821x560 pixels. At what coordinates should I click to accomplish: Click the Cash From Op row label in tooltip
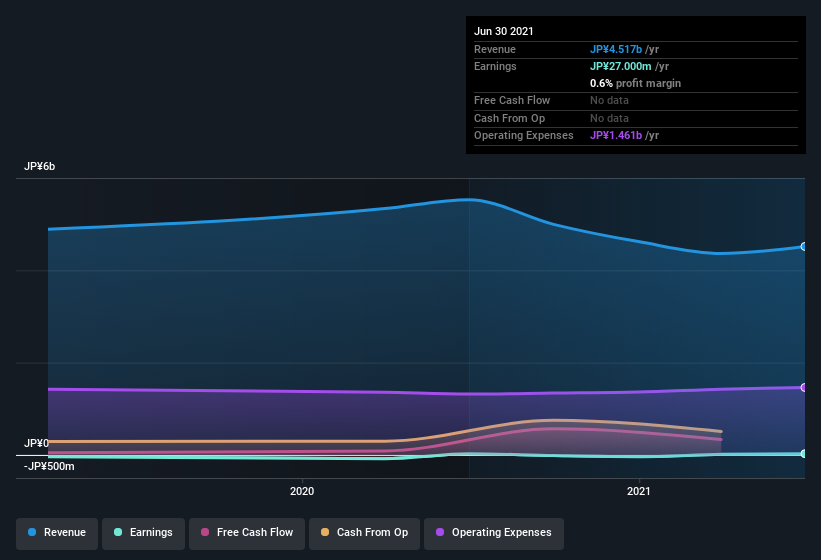tap(509, 118)
